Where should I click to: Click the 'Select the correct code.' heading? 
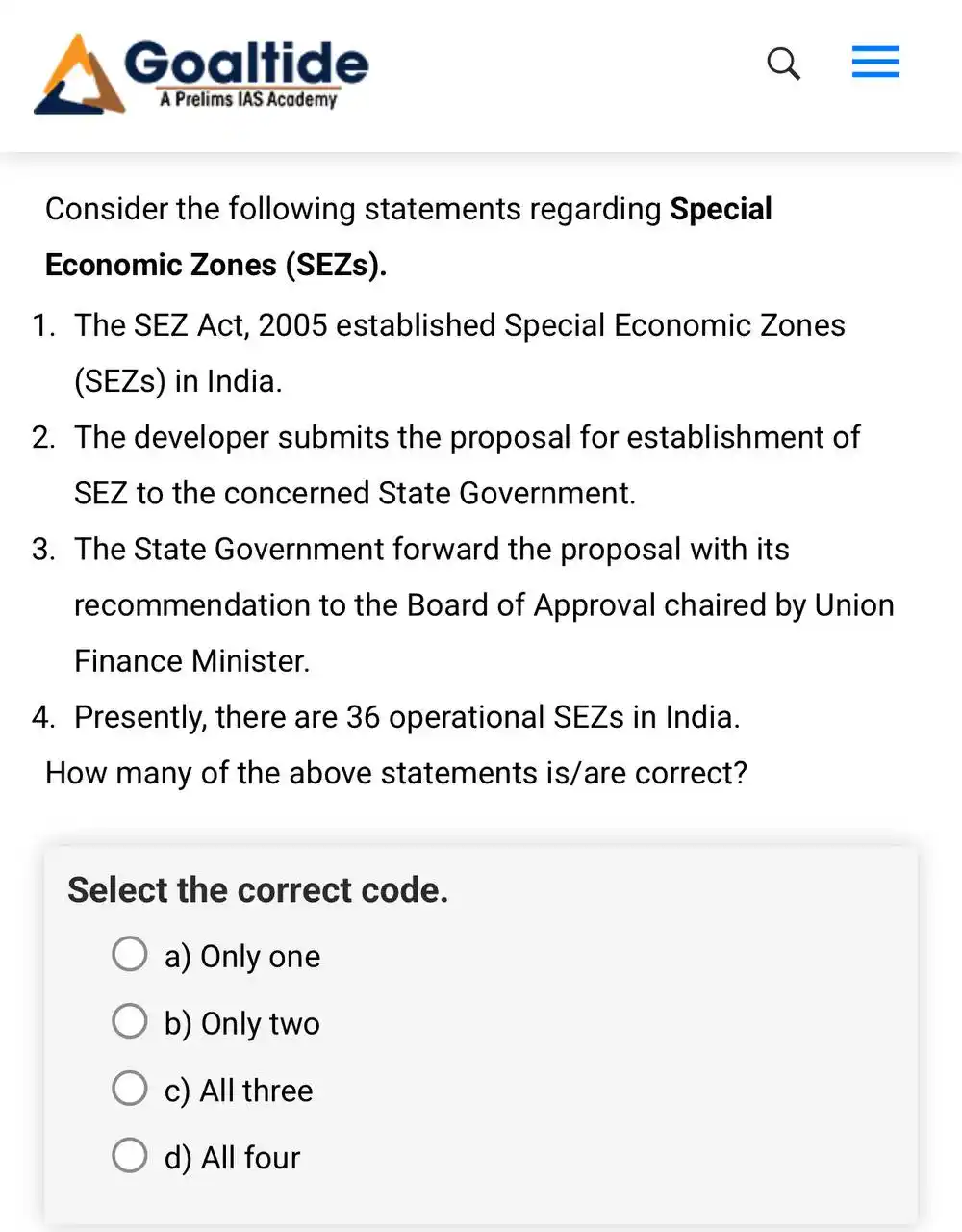click(258, 890)
